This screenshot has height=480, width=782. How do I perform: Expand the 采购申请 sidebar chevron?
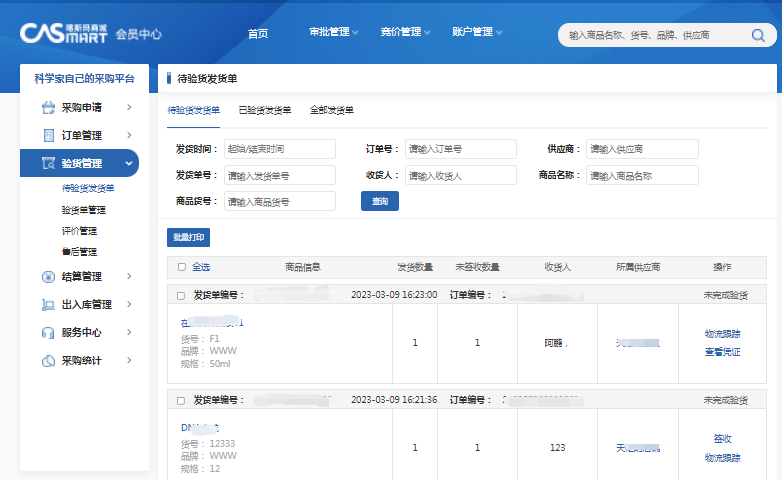pos(129,107)
